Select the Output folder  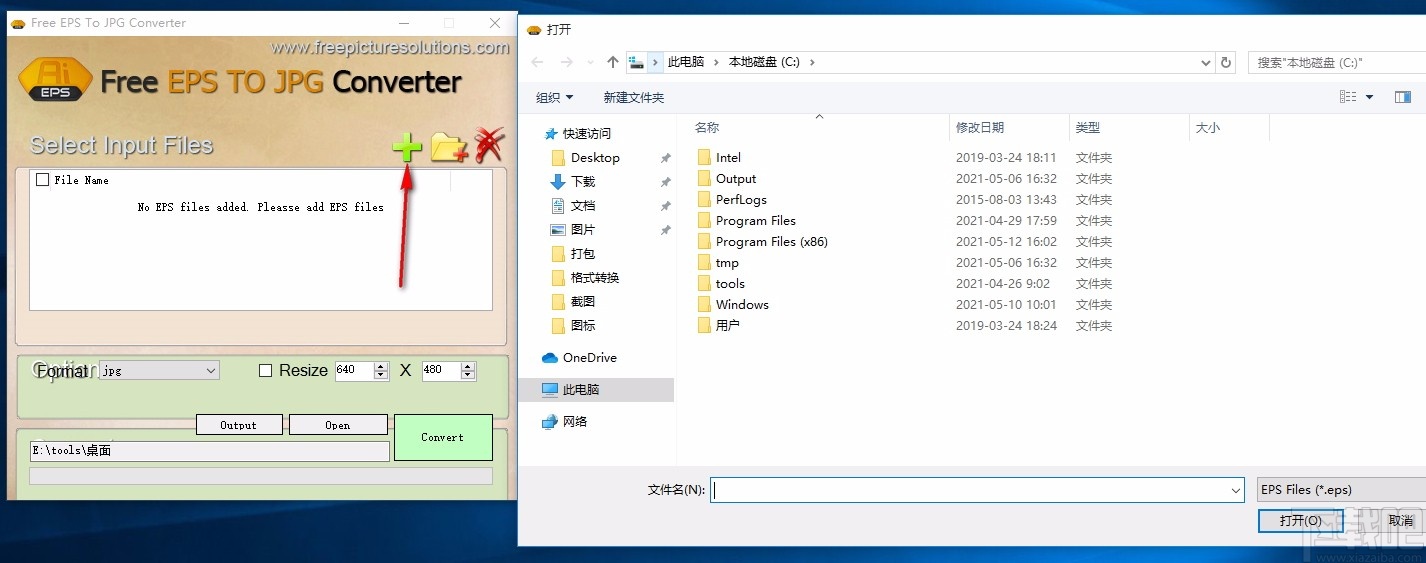click(736, 179)
